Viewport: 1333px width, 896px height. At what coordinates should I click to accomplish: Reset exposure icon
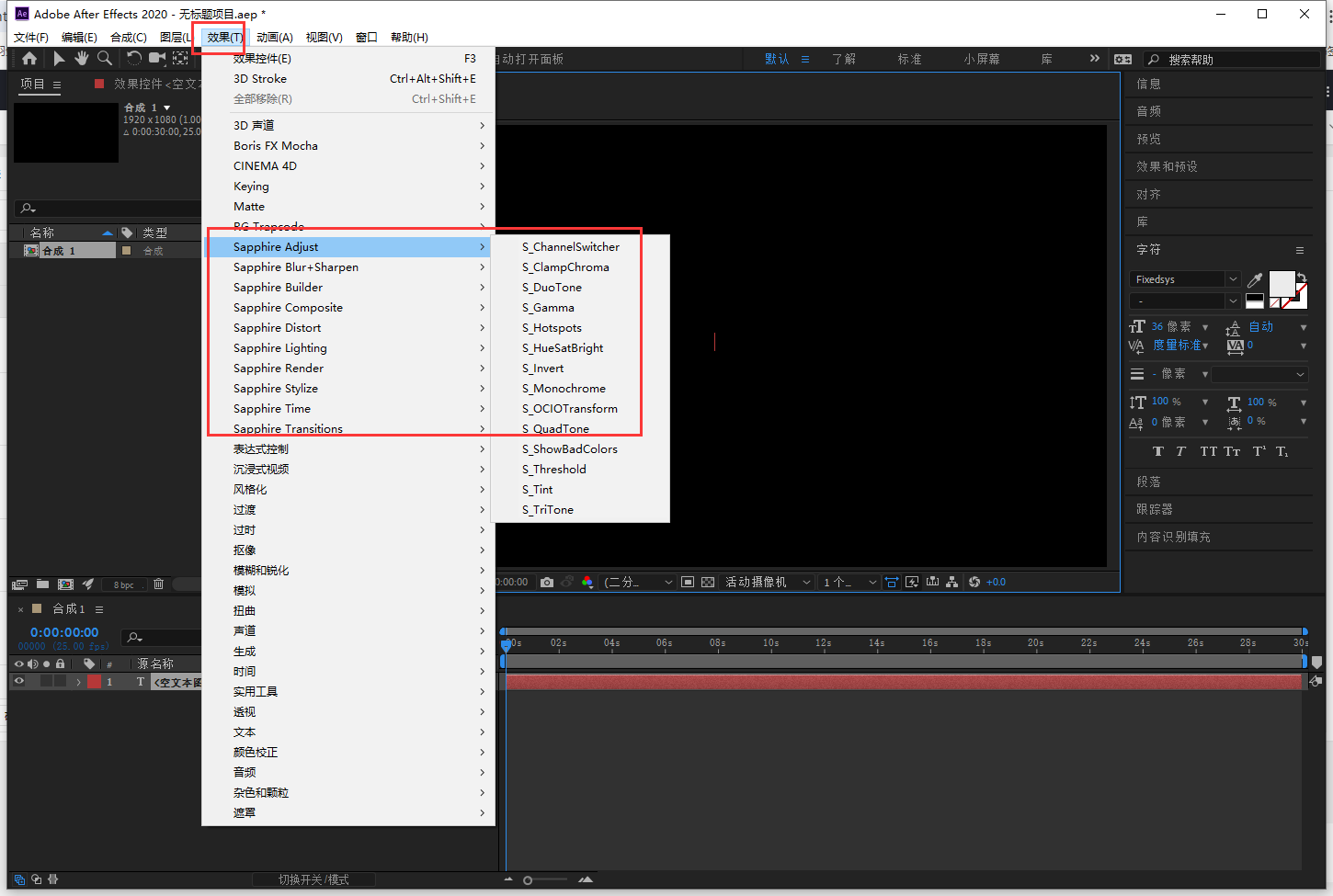[974, 582]
